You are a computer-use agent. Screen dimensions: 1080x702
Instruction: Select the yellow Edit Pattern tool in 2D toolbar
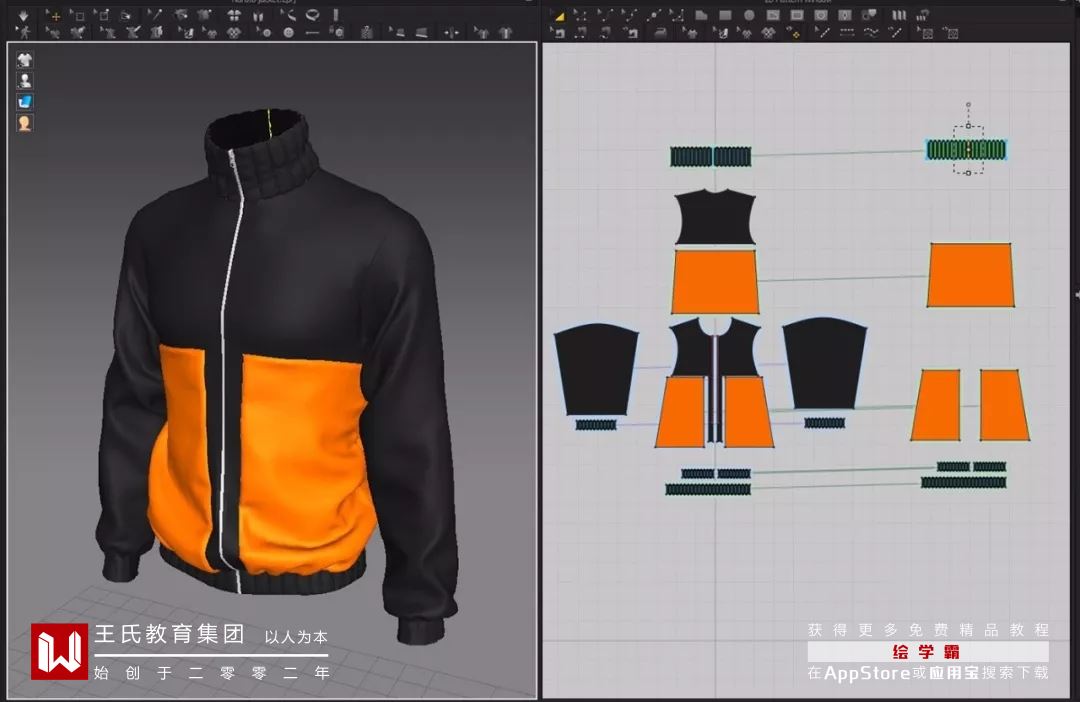(559, 15)
